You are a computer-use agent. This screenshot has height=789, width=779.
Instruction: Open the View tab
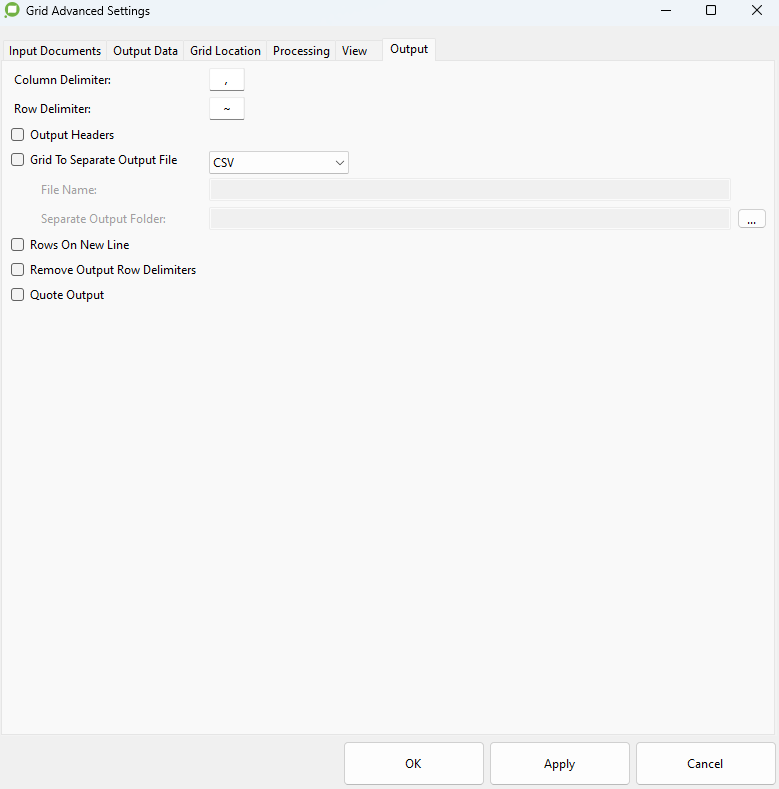354,51
